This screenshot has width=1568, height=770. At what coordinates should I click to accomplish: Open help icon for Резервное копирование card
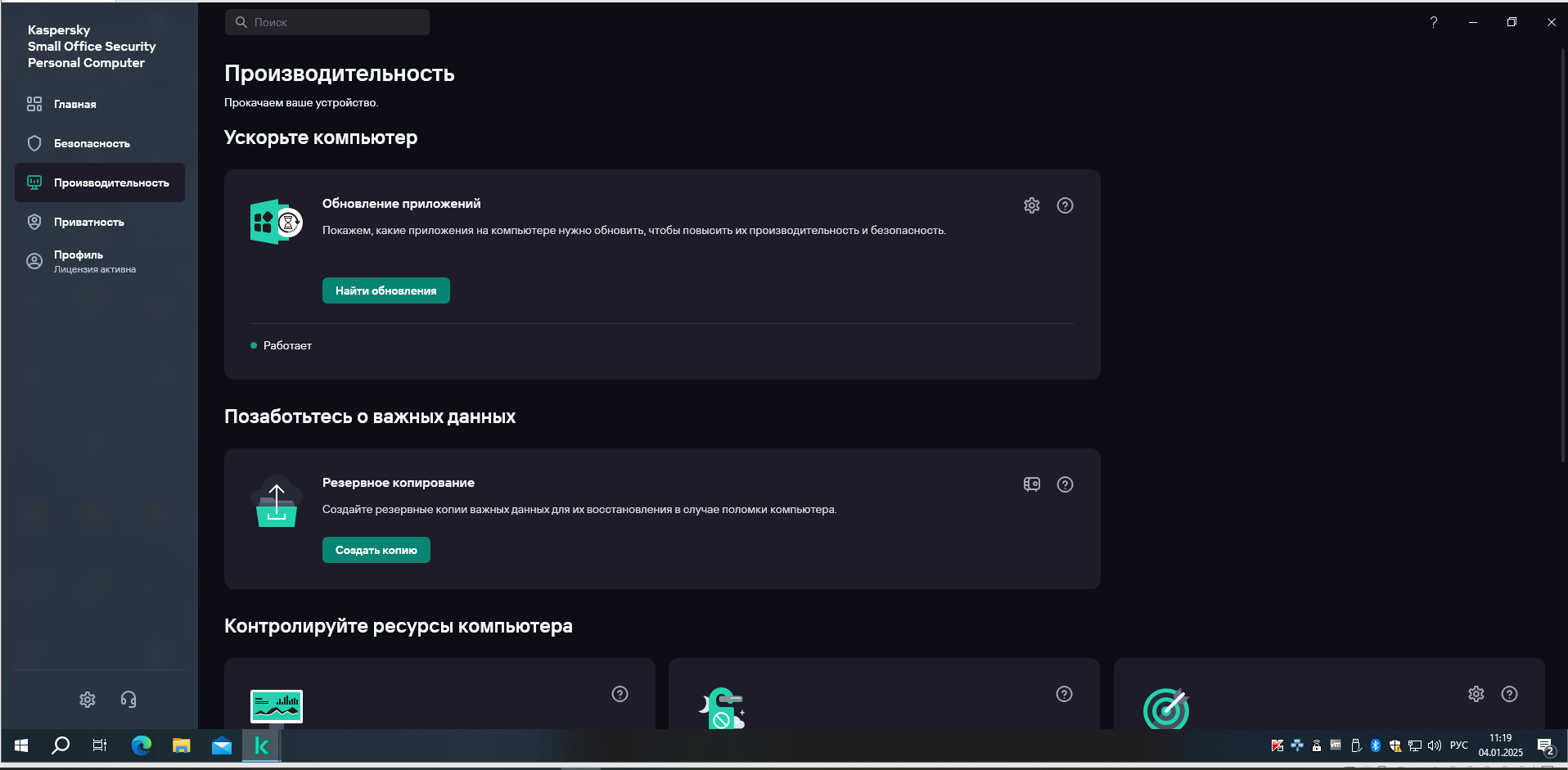coord(1065,484)
